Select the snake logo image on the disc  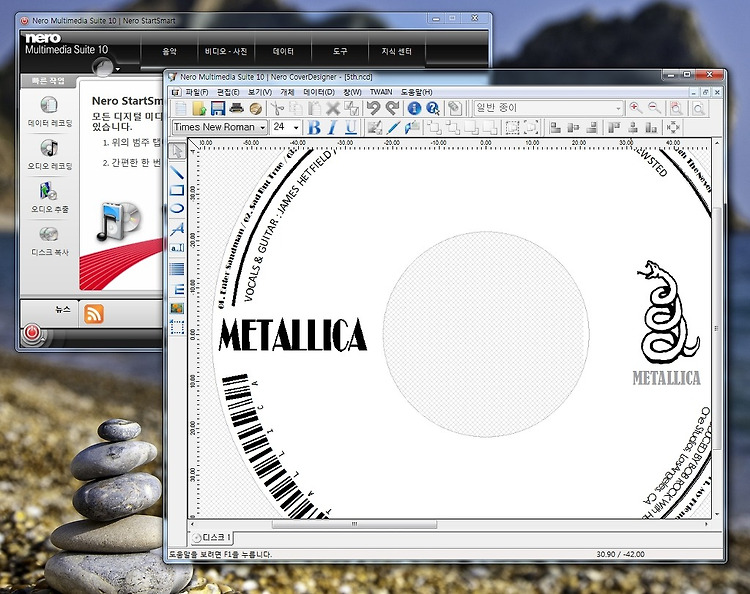pyautogui.click(x=668, y=312)
